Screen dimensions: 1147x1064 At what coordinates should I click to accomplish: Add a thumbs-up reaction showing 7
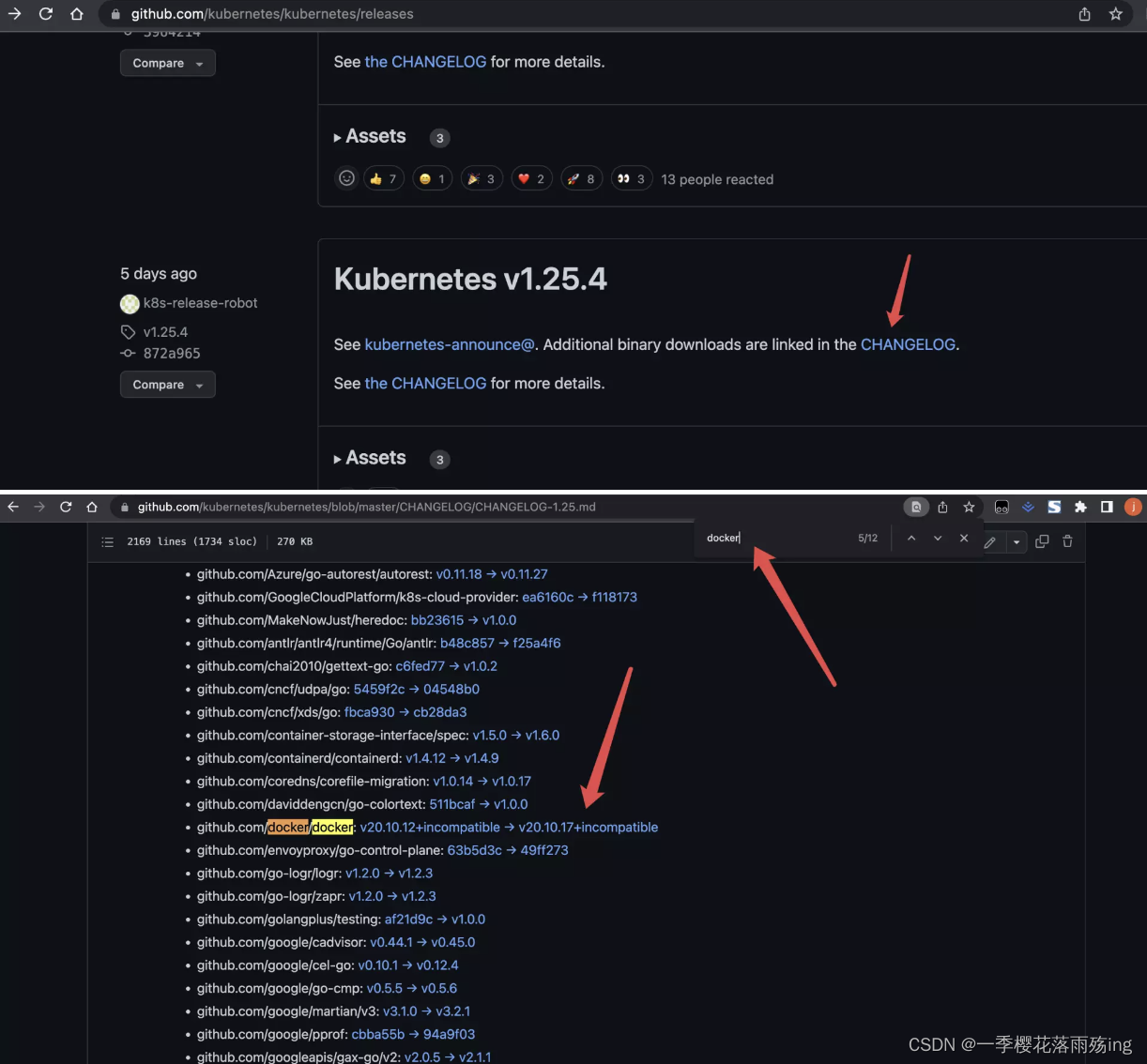383,178
